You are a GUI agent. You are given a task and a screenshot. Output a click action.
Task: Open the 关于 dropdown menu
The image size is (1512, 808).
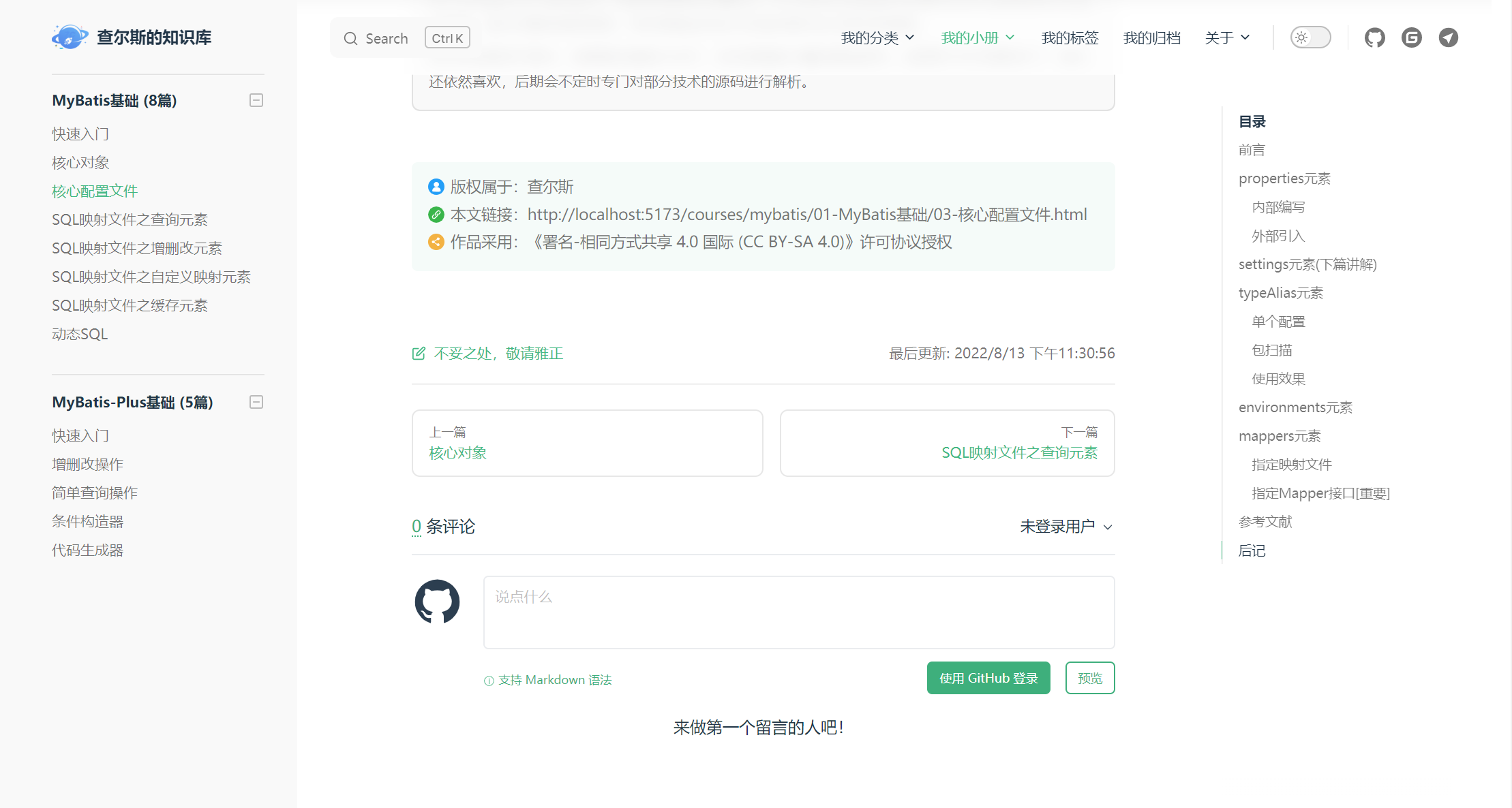point(1227,37)
